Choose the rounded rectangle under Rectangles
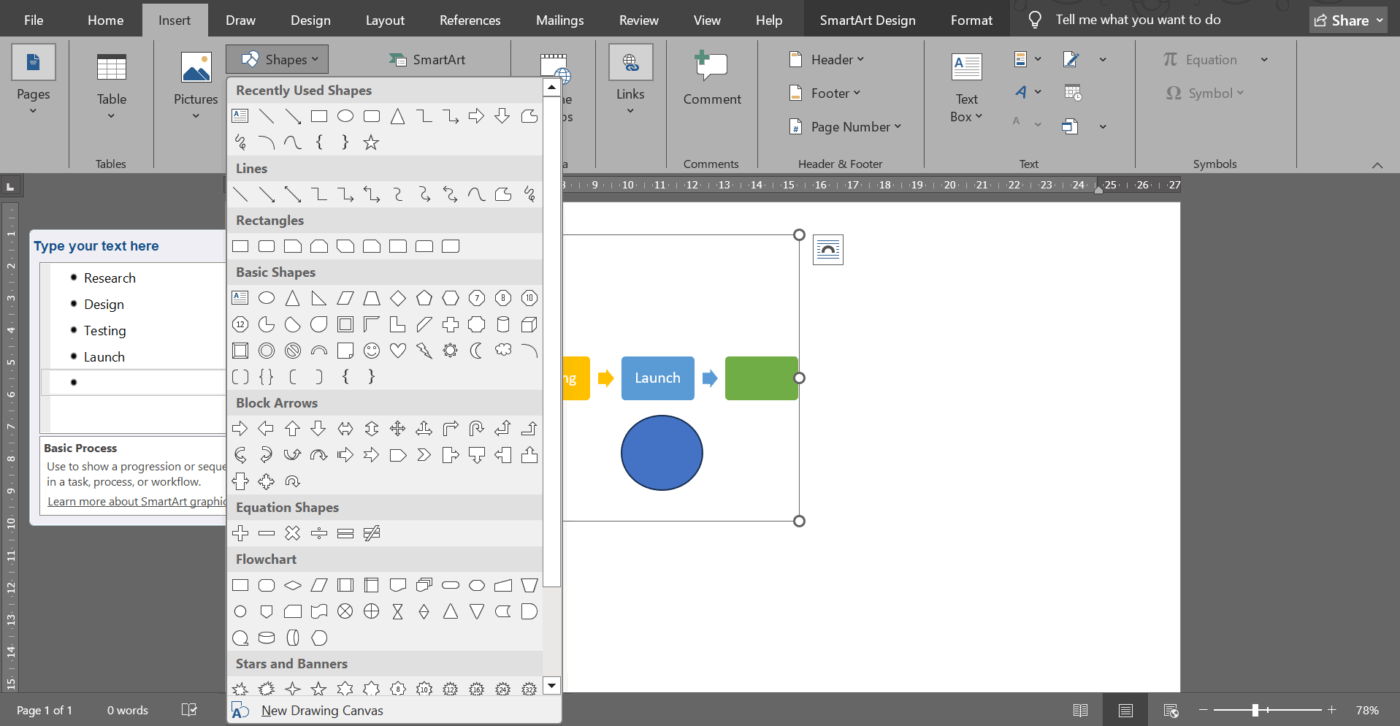 266,245
